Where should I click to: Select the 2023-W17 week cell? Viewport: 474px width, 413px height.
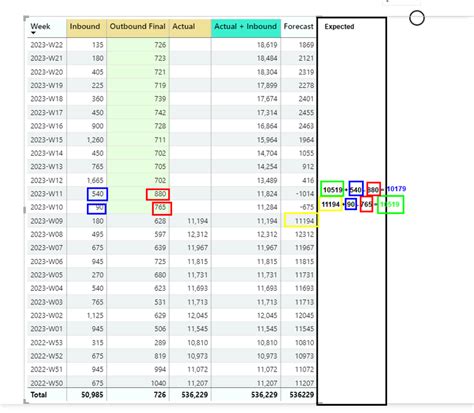[x=46, y=113]
